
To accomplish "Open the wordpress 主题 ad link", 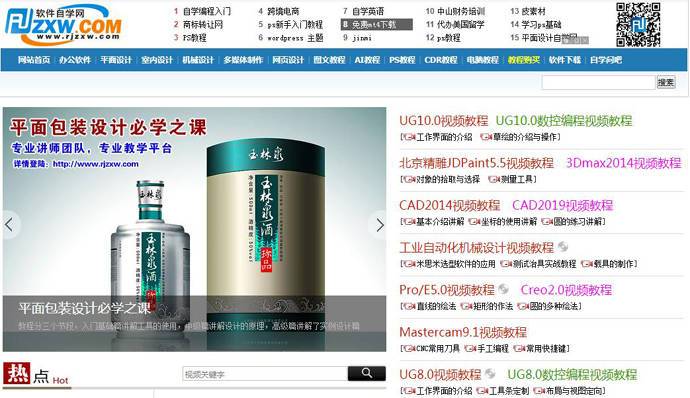I will (x=295, y=38).
